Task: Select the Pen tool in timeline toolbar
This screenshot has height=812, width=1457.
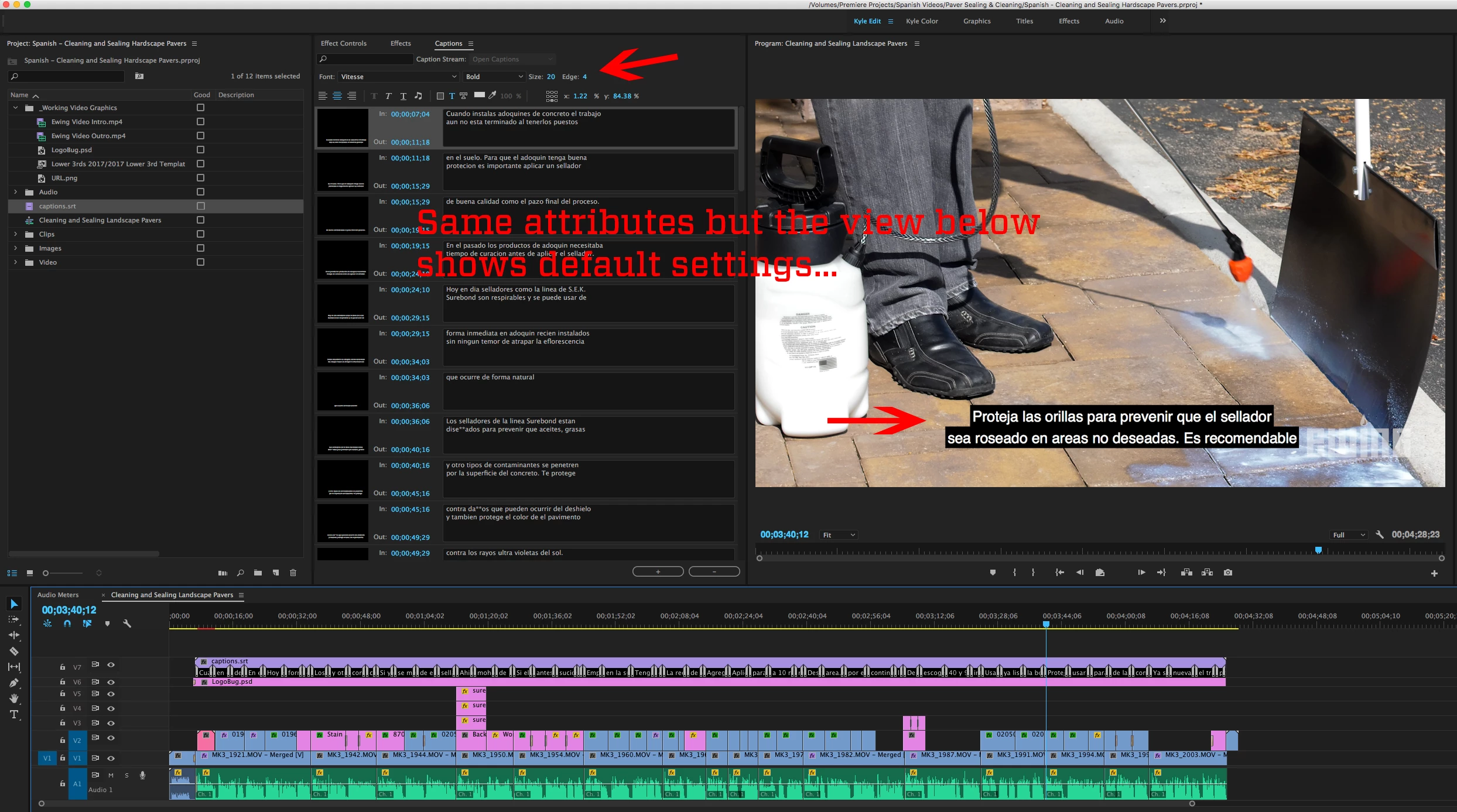Action: pos(14,683)
